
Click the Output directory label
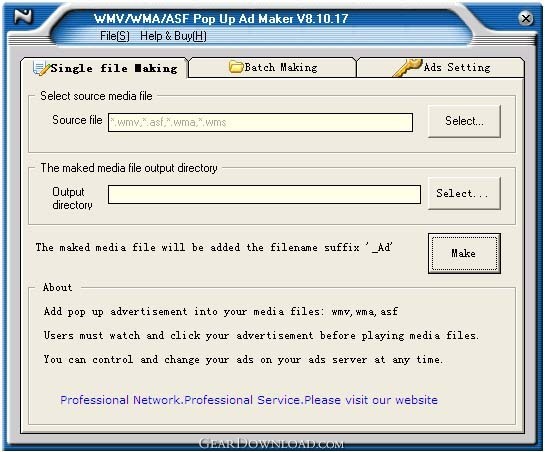72,198
